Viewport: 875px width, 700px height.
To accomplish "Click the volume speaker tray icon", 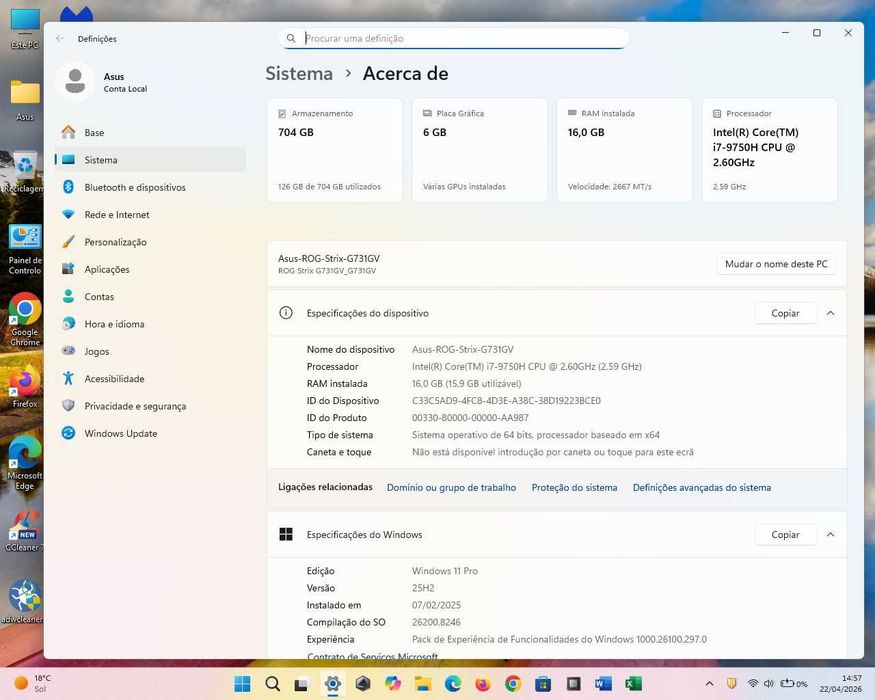I will point(769,684).
